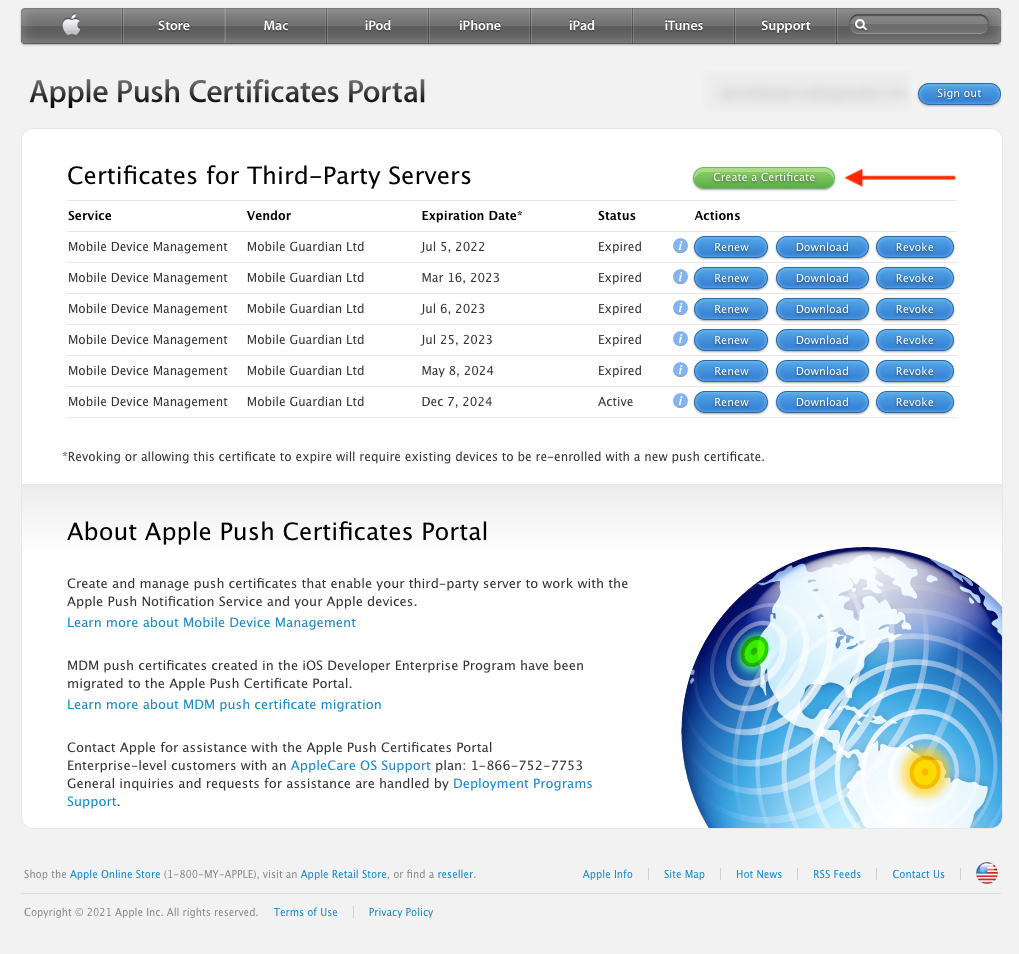The image size is (1019, 954).
Task: Renew the certificate expiring Mar 16, 2023
Action: coord(731,278)
